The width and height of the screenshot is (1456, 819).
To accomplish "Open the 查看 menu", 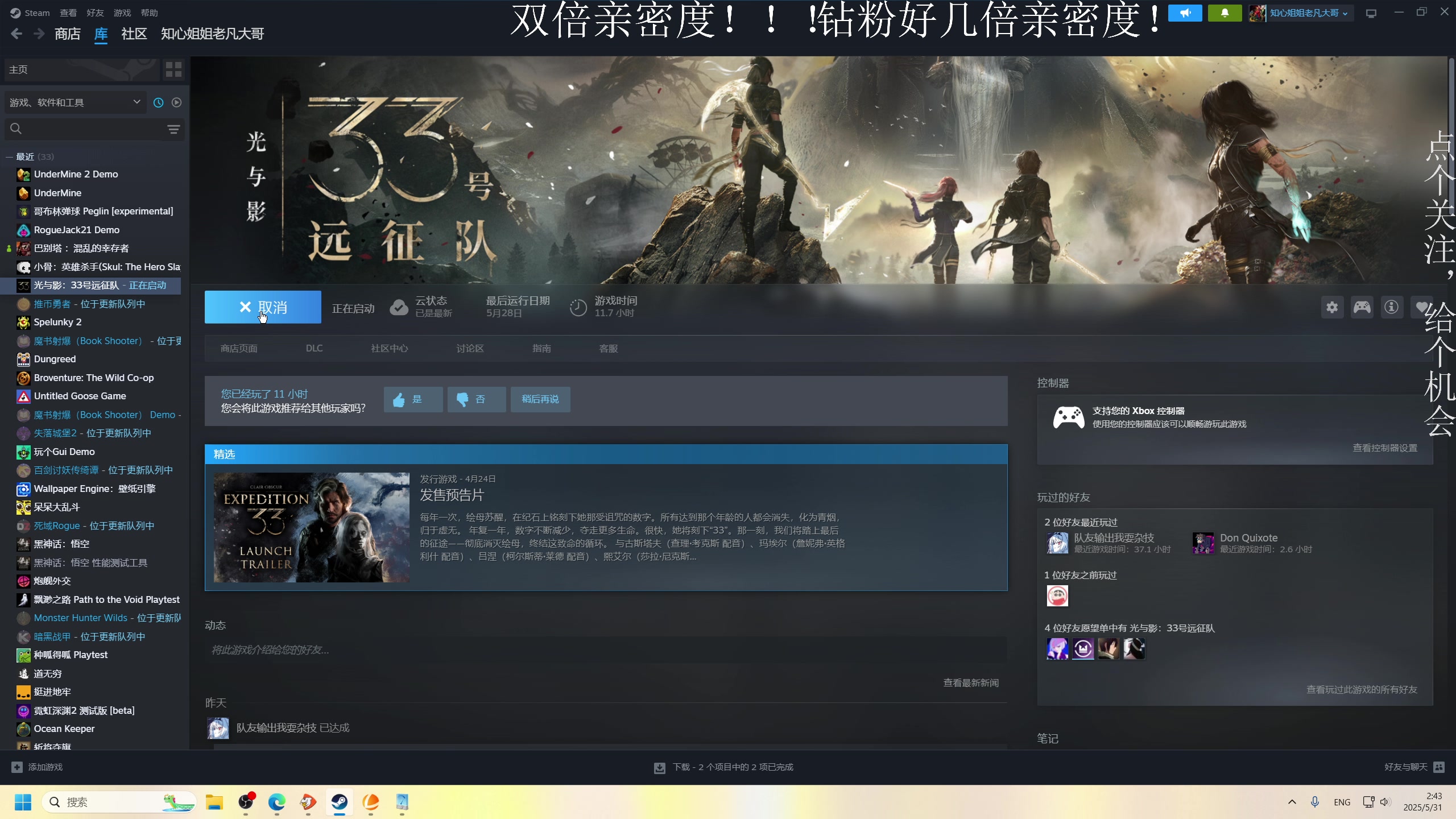I will (x=68, y=13).
